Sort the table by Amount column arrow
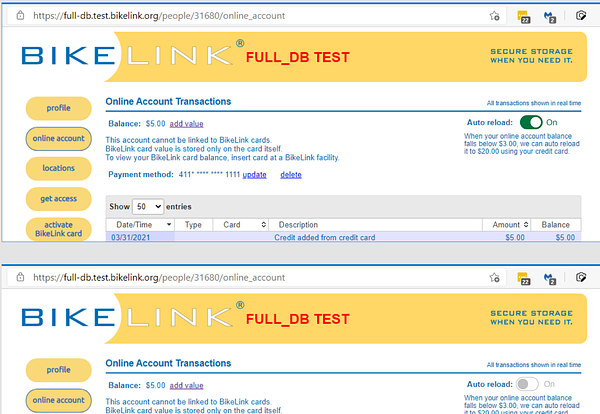Image resolution: width=600 pixels, height=414 pixels. click(x=526, y=225)
